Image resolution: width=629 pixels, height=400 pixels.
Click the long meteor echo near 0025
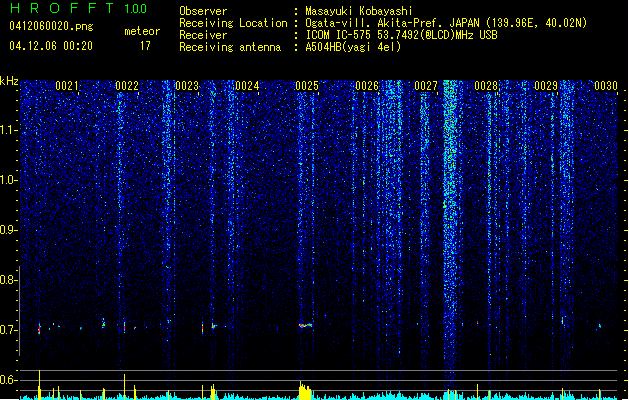(x=306, y=325)
